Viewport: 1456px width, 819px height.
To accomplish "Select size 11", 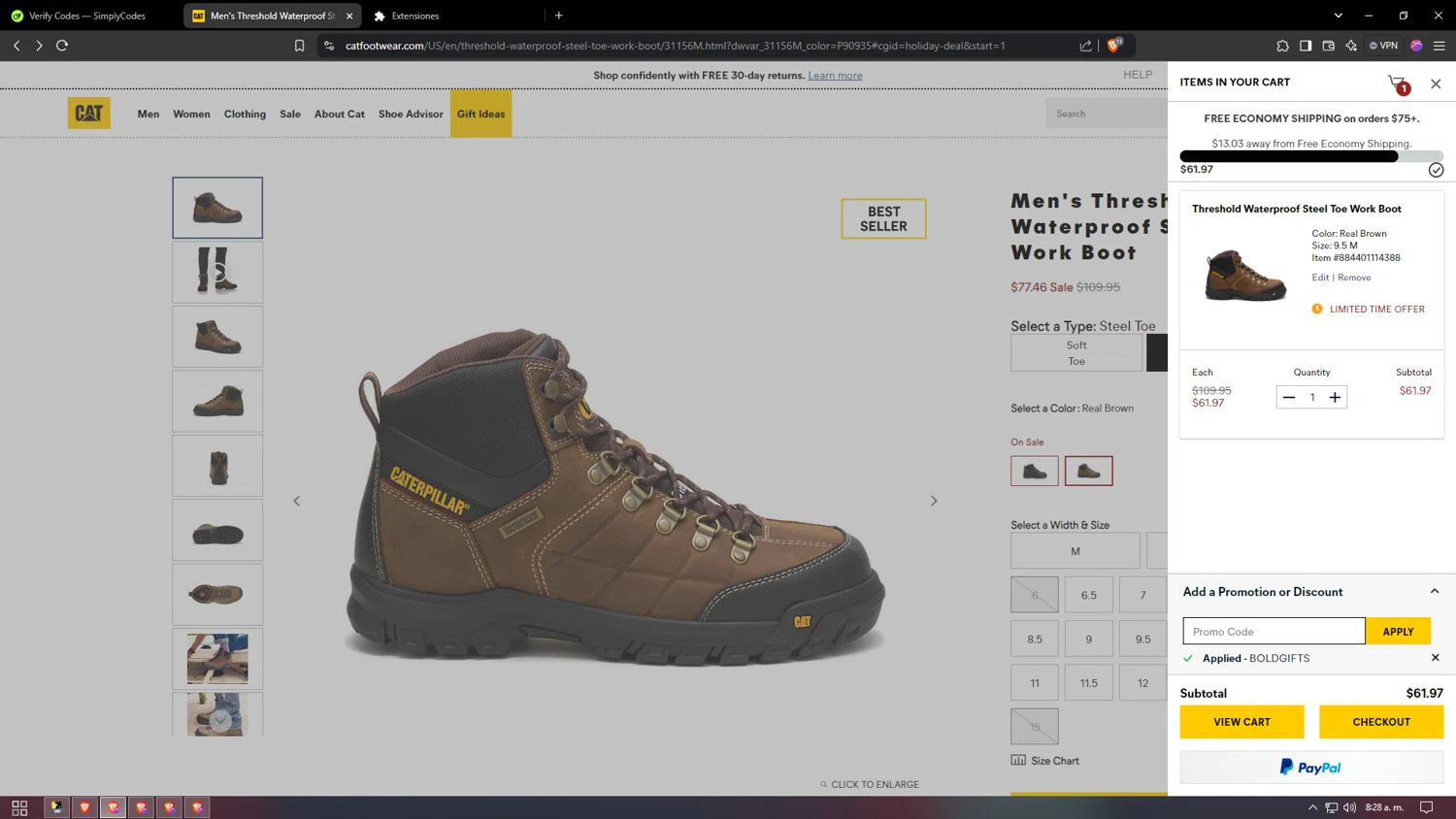I will pyautogui.click(x=1035, y=683).
